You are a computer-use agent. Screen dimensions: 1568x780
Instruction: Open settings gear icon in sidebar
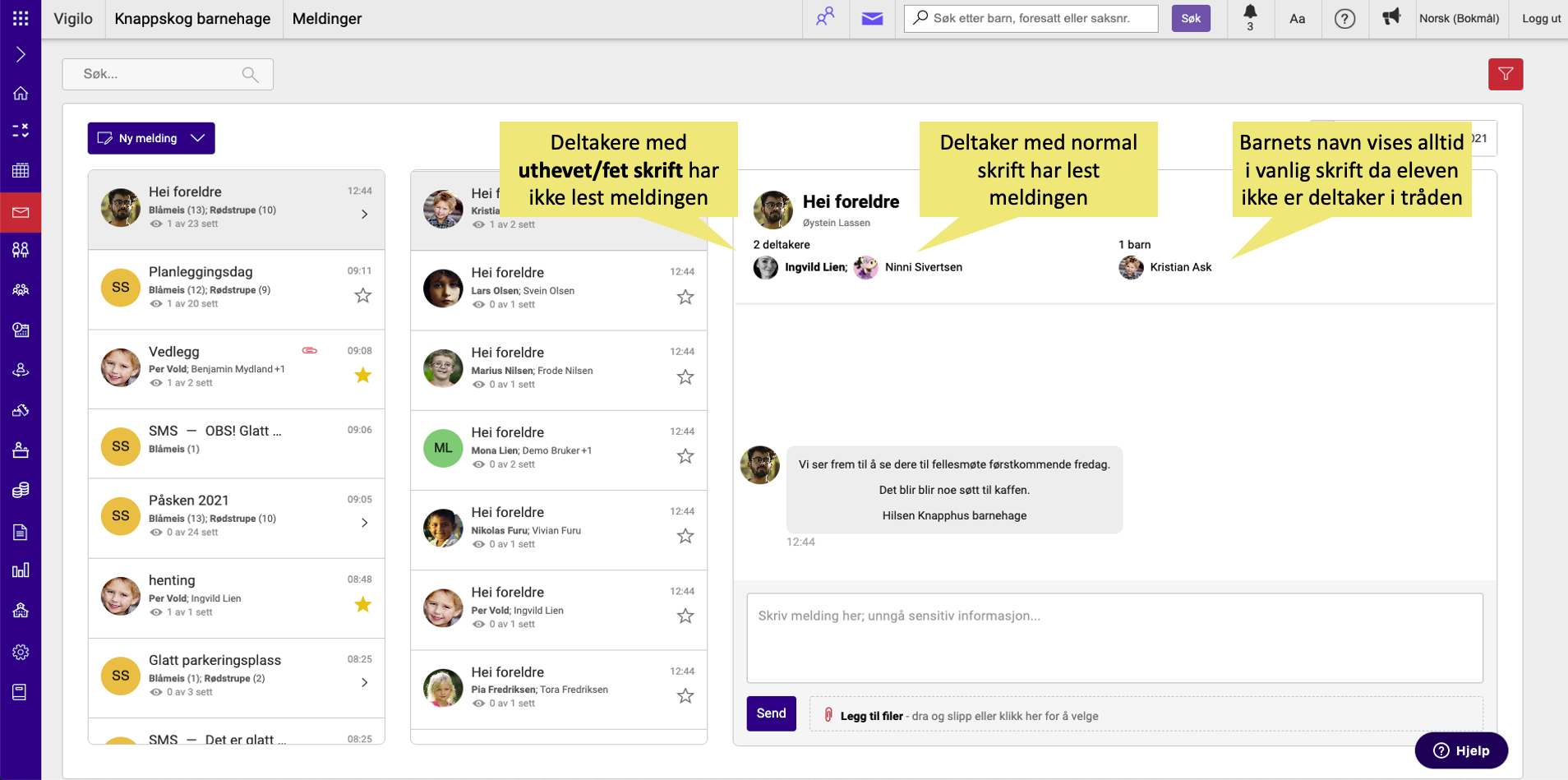point(21,652)
